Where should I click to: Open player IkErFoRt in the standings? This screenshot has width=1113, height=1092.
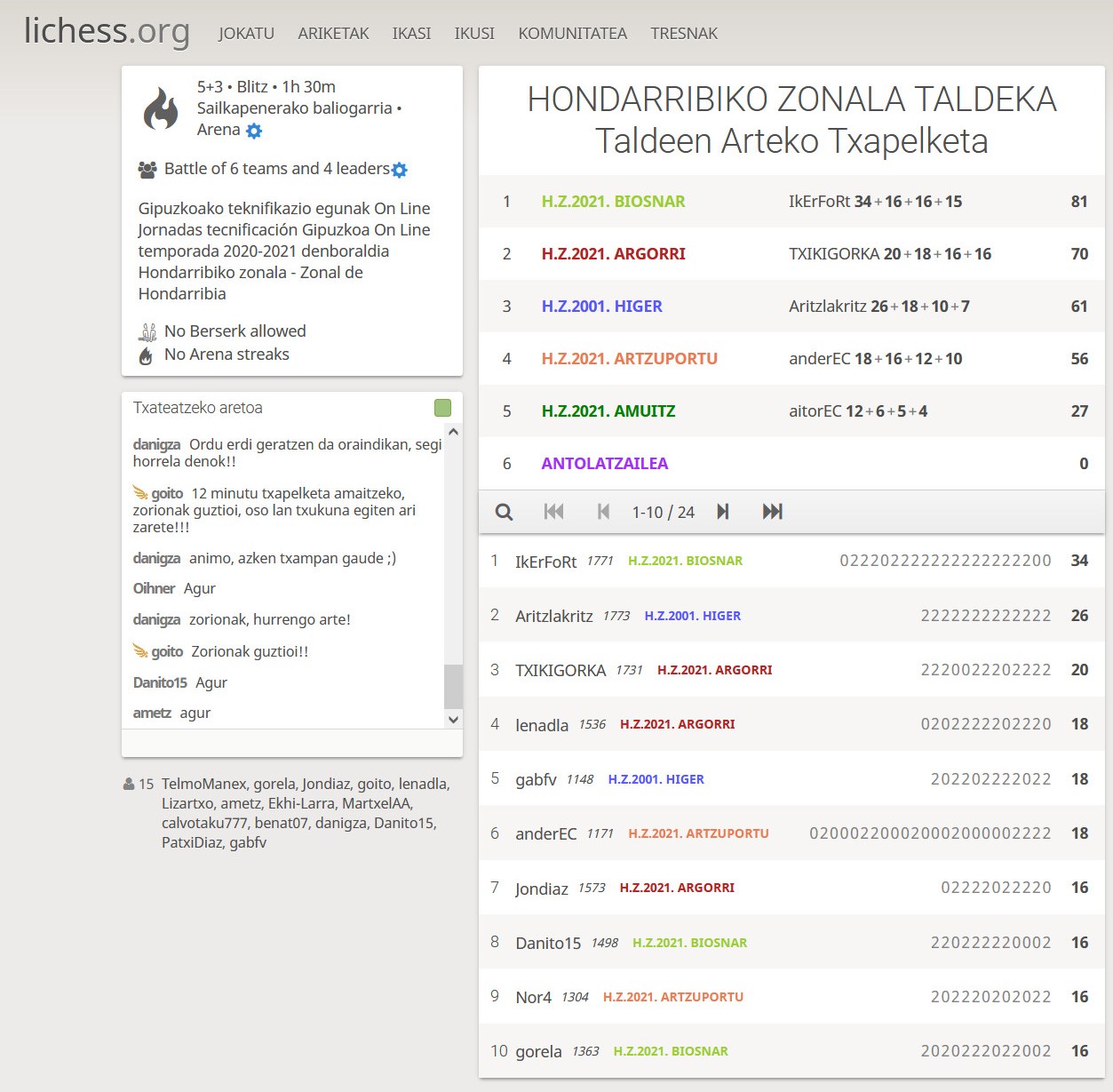point(545,562)
